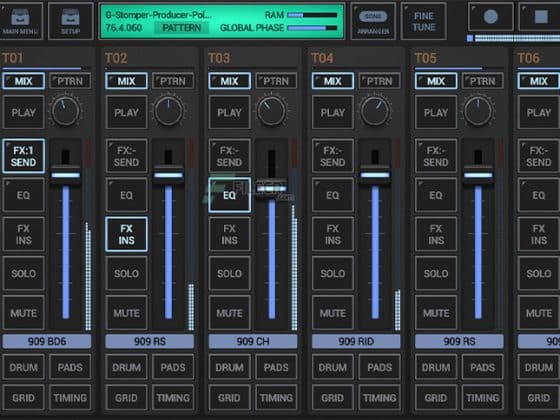
Task: Toggle EQ on track T05
Action: (x=436, y=195)
